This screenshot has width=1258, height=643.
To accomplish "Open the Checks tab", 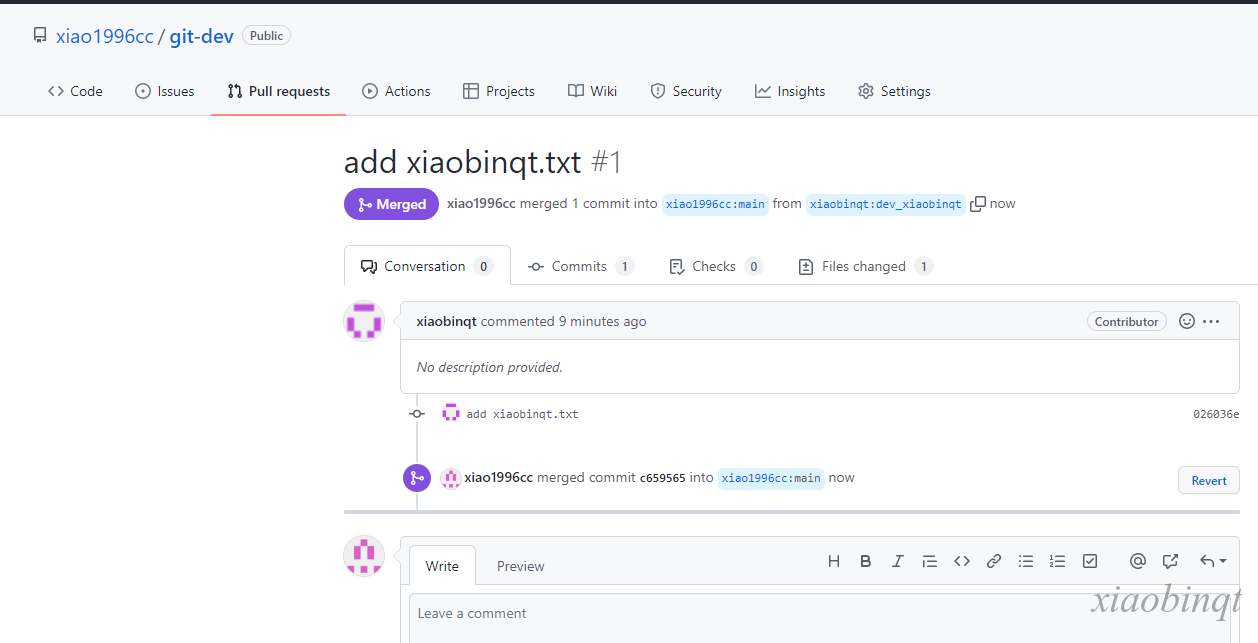I will click(715, 266).
